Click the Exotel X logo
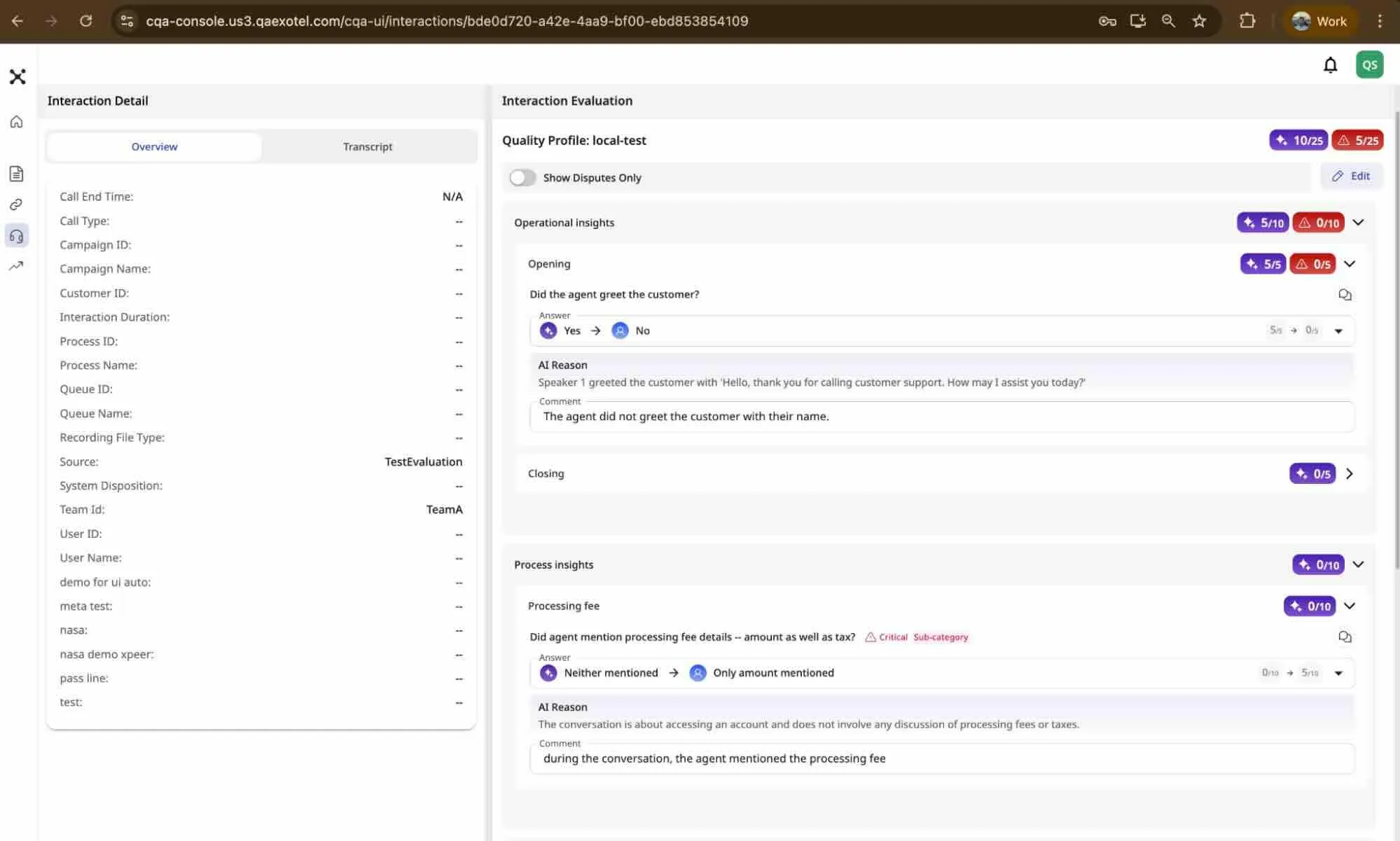The width and height of the screenshot is (1400, 841). [x=18, y=76]
